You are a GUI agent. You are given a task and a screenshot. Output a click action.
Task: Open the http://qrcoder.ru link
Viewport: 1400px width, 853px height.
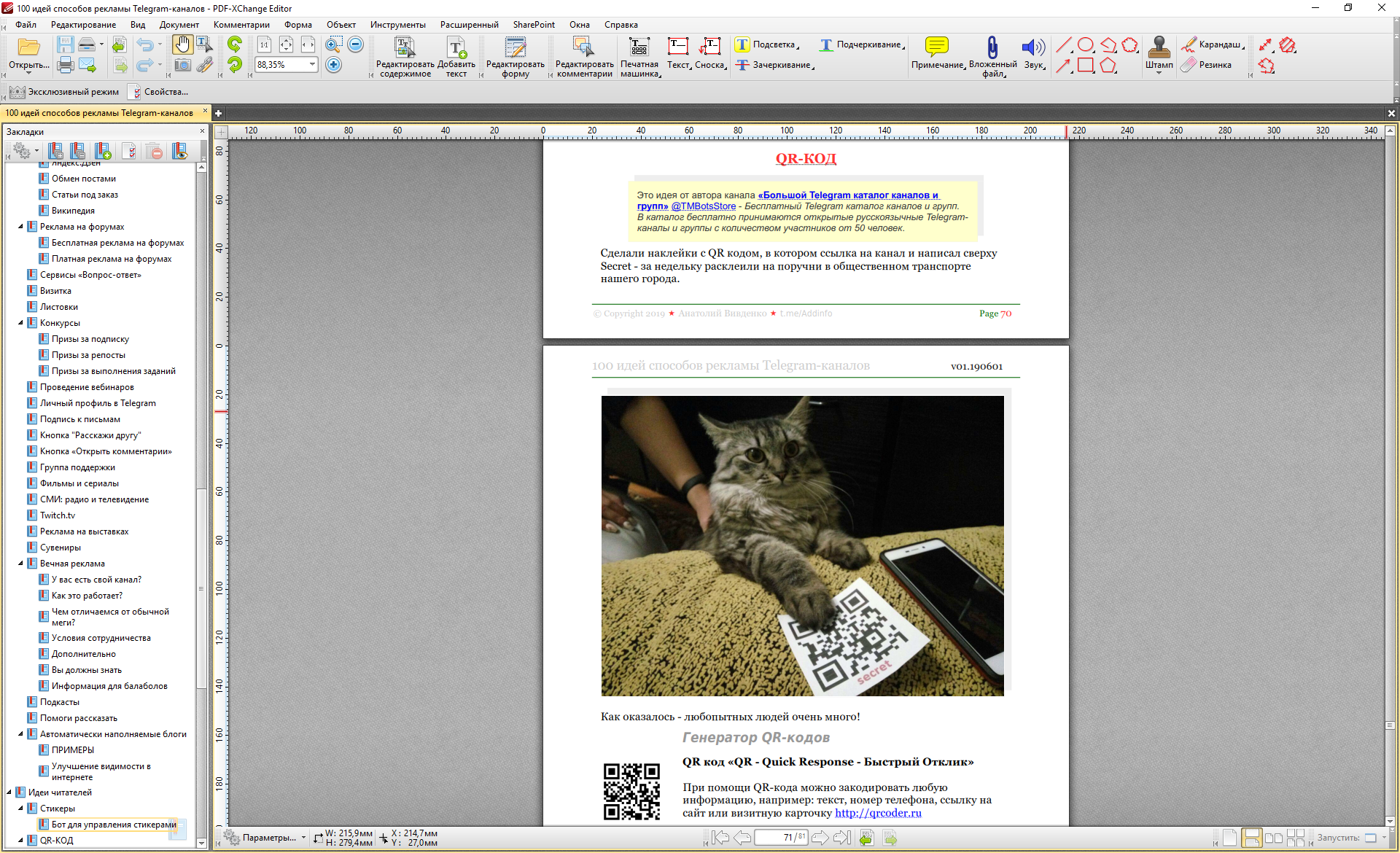click(878, 813)
